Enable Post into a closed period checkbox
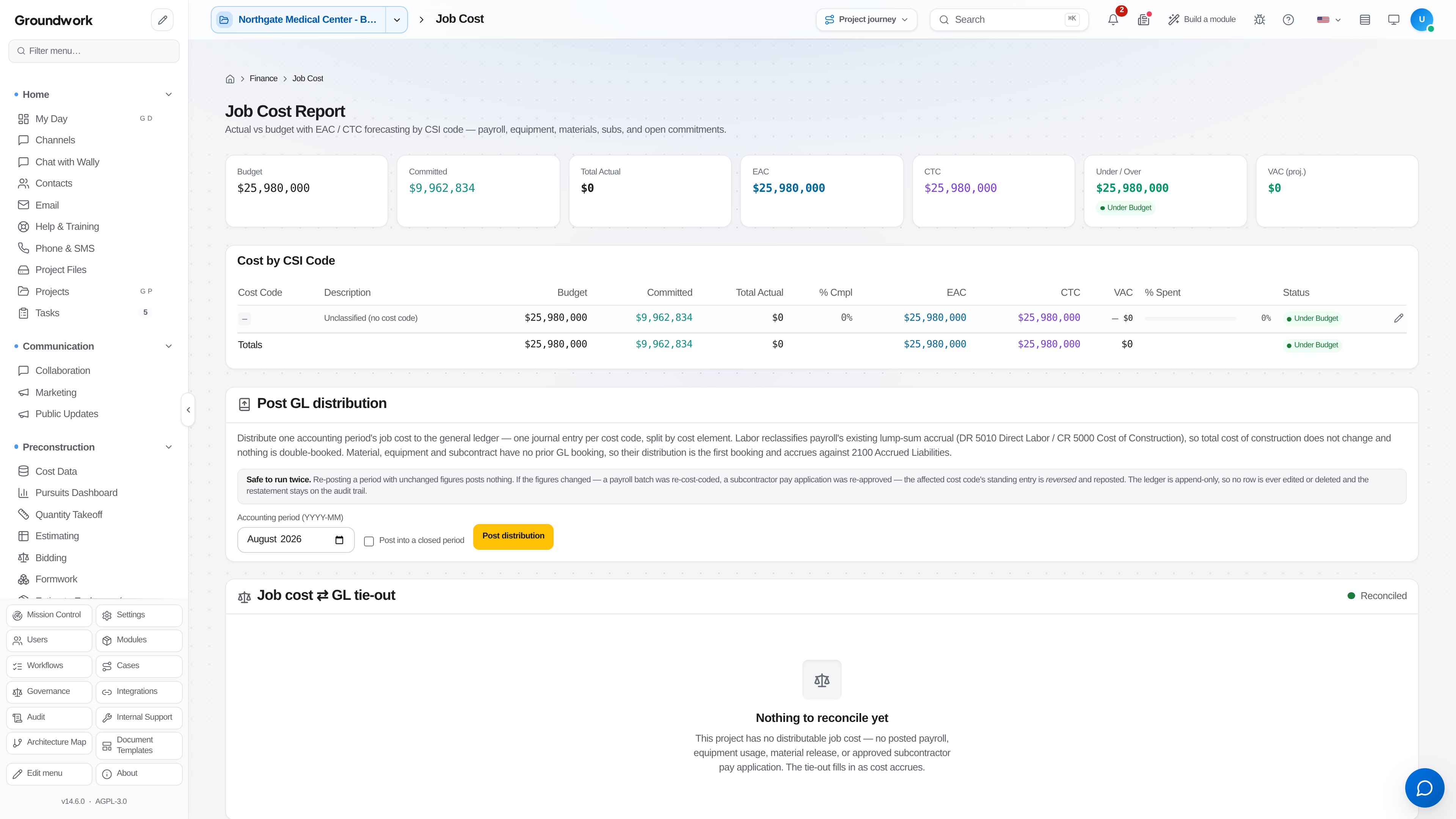 pos(369,541)
